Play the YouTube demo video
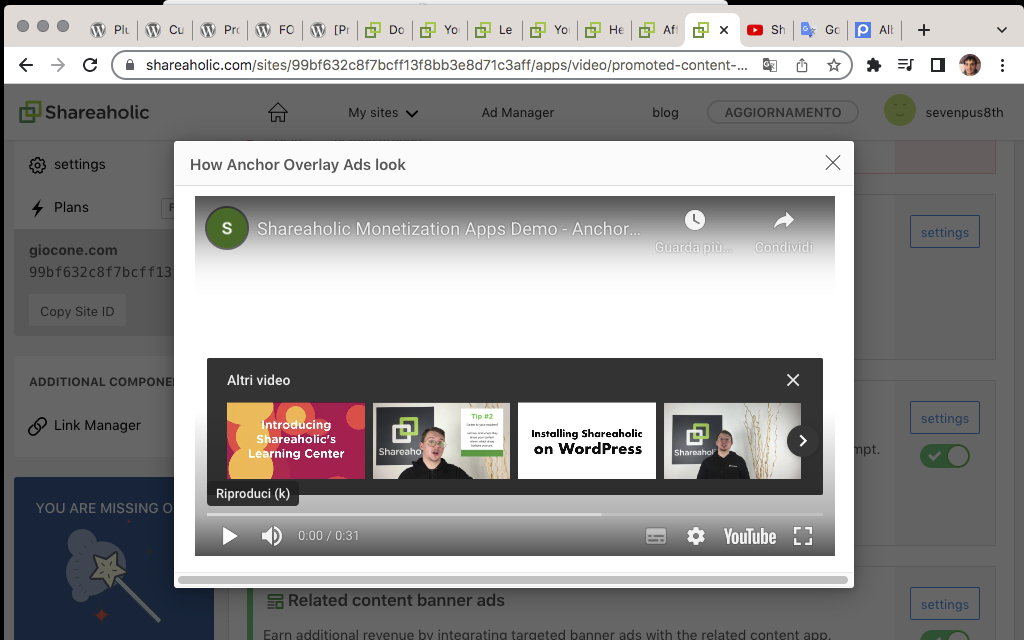1024x640 pixels. pos(229,536)
